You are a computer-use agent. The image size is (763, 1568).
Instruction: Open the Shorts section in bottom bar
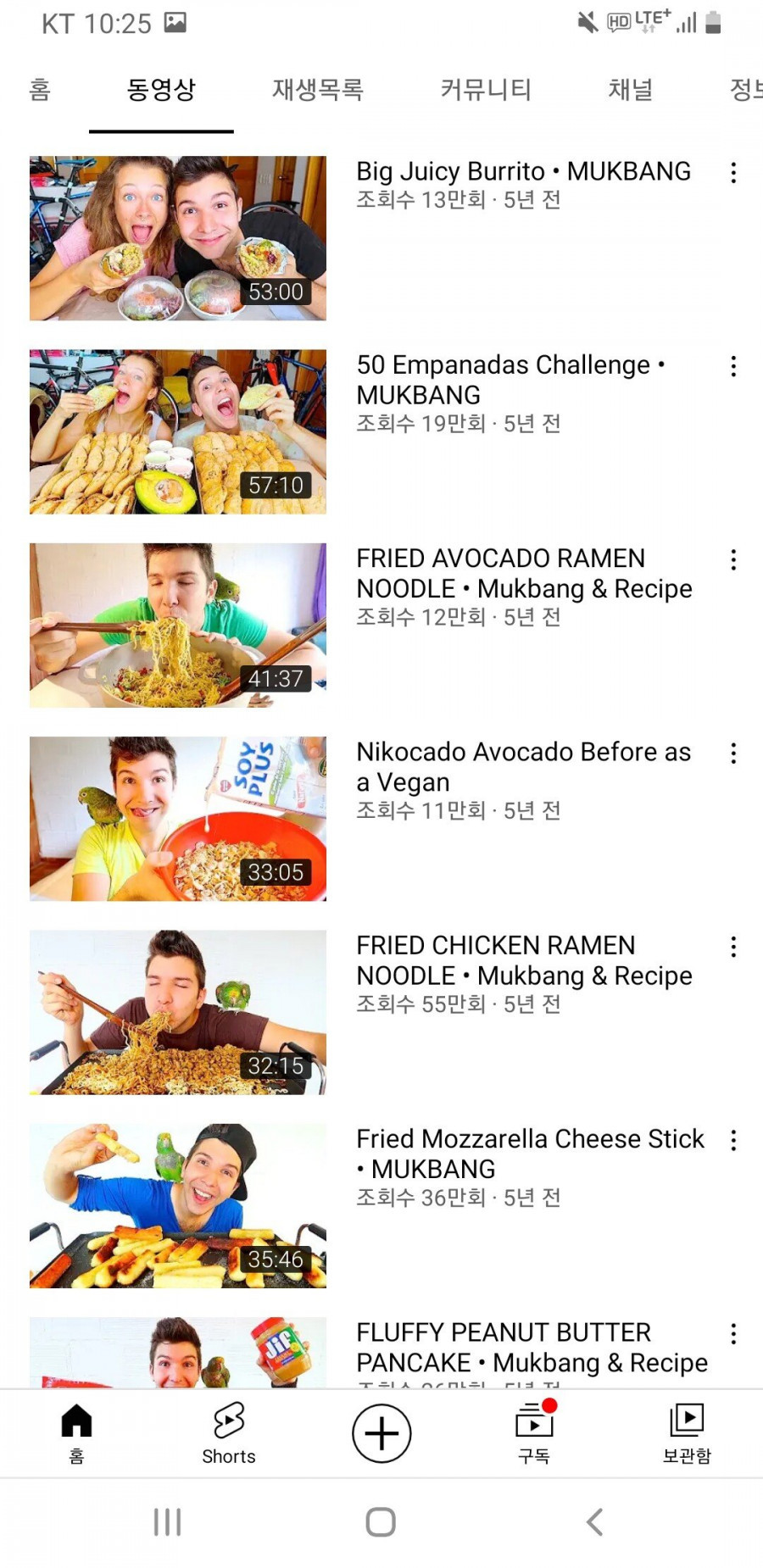(229, 1433)
